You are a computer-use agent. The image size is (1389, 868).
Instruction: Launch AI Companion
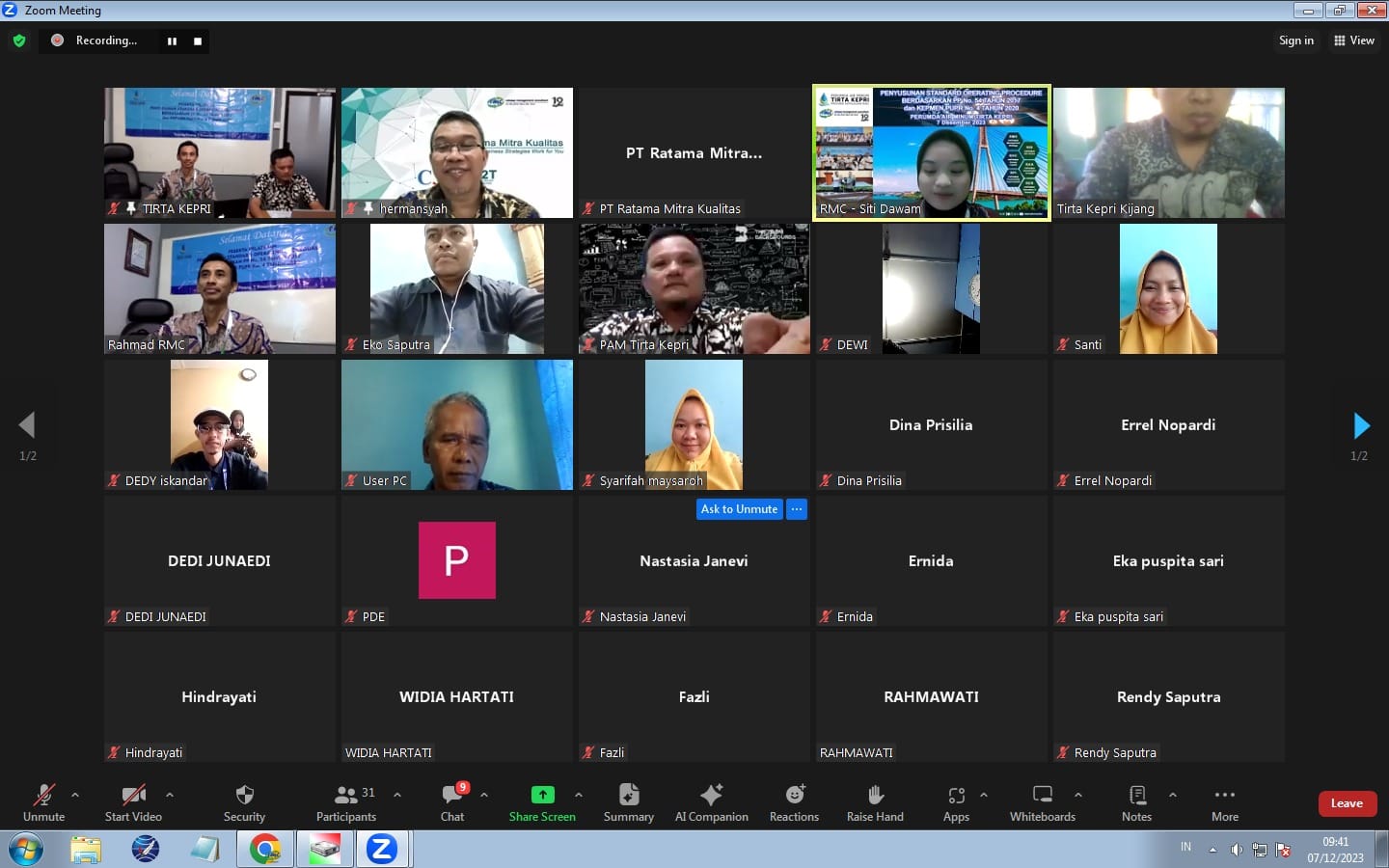pyautogui.click(x=711, y=801)
